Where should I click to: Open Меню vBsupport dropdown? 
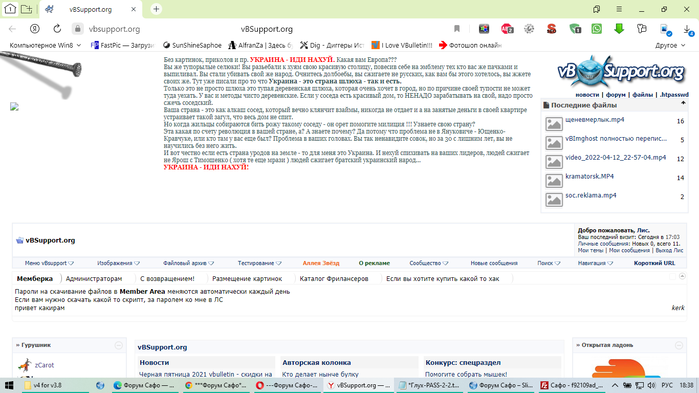[49, 263]
